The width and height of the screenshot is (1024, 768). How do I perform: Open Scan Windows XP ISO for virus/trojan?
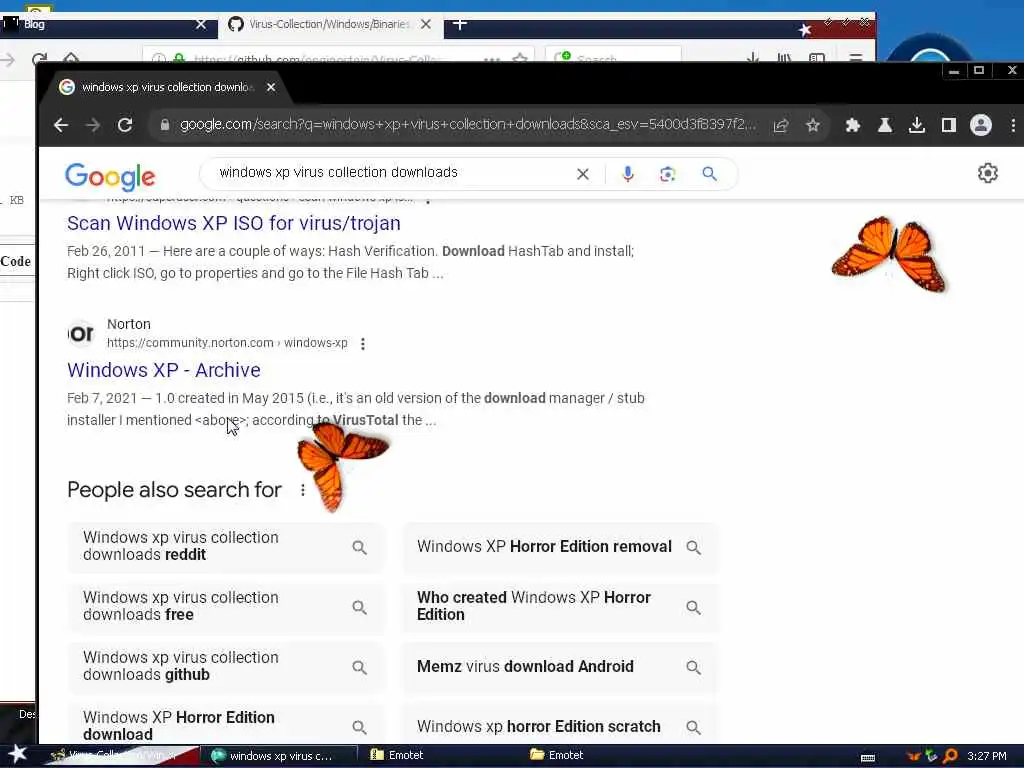[234, 223]
